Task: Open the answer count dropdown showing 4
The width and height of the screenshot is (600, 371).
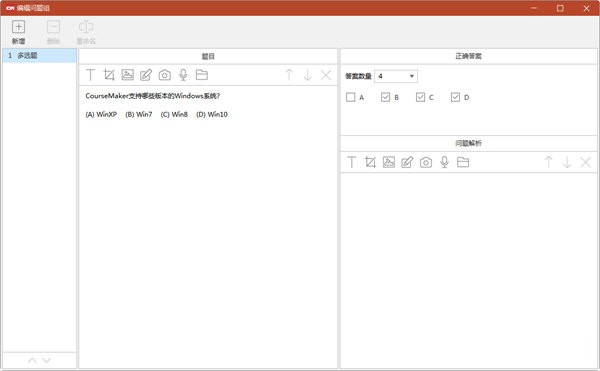Action: 396,76
